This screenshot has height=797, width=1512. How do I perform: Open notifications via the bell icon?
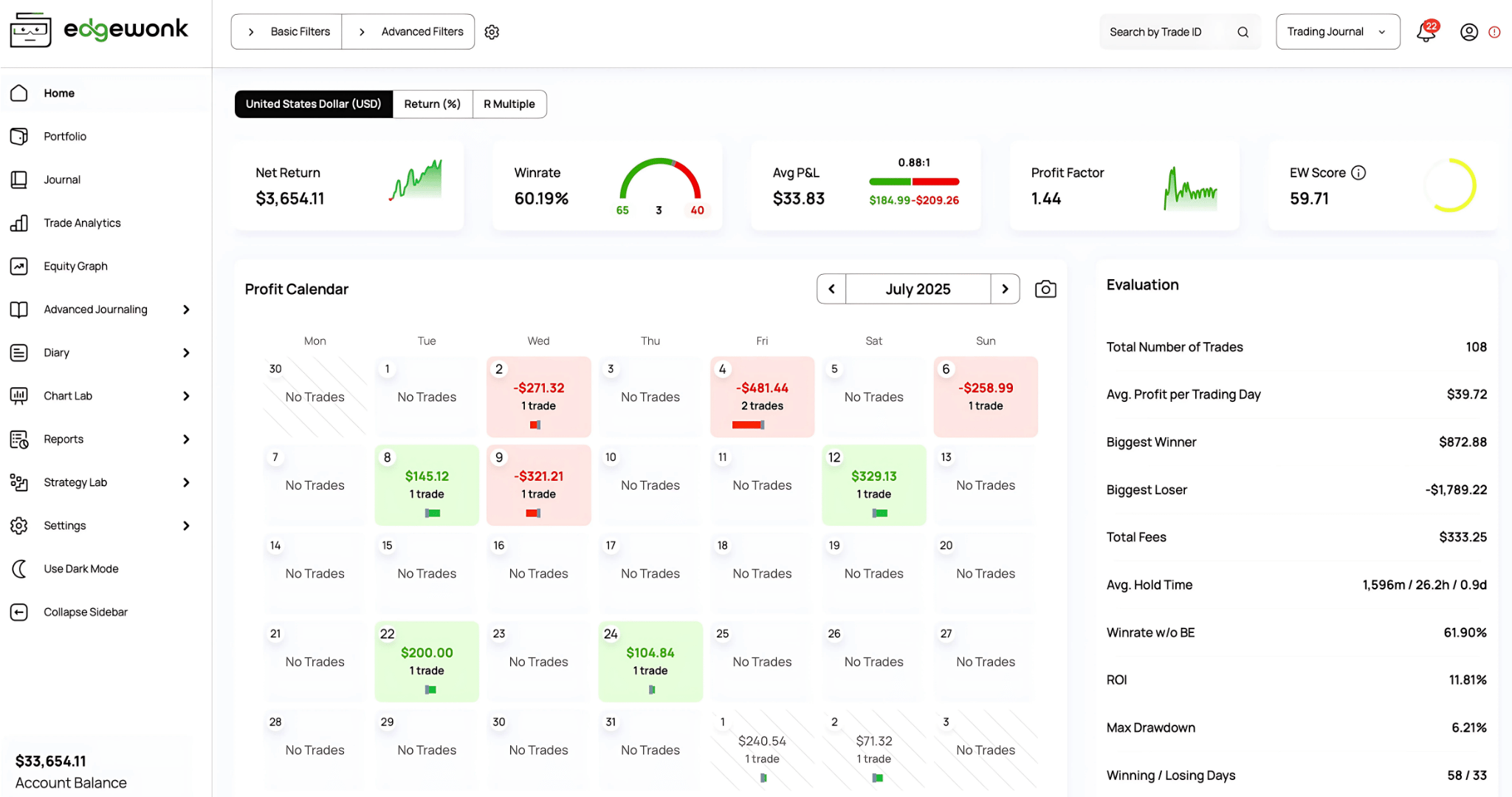1425,31
